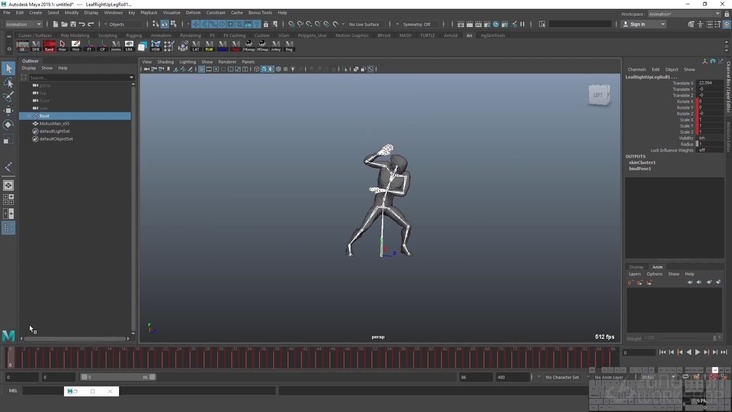The image size is (732, 412).
Task: Click the Bend shelf icon
Action: pyautogui.click(x=49, y=45)
